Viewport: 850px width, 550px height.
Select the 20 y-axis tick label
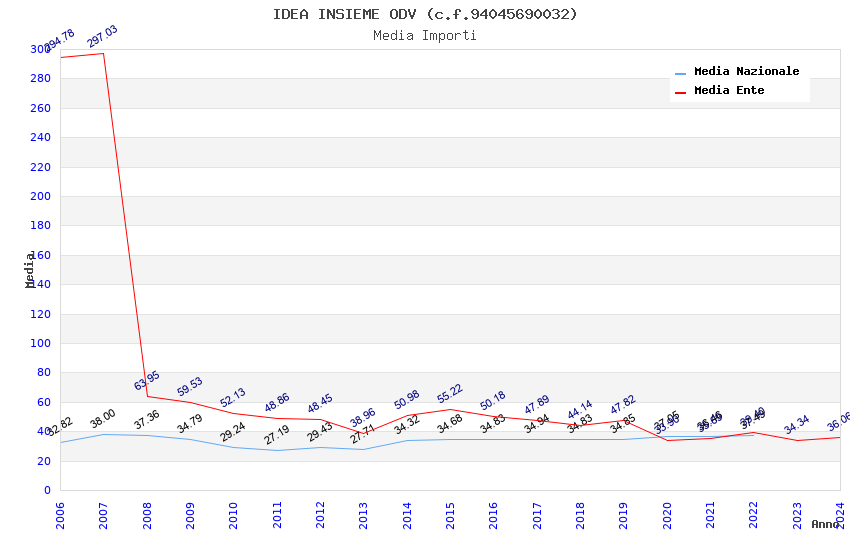43,461
